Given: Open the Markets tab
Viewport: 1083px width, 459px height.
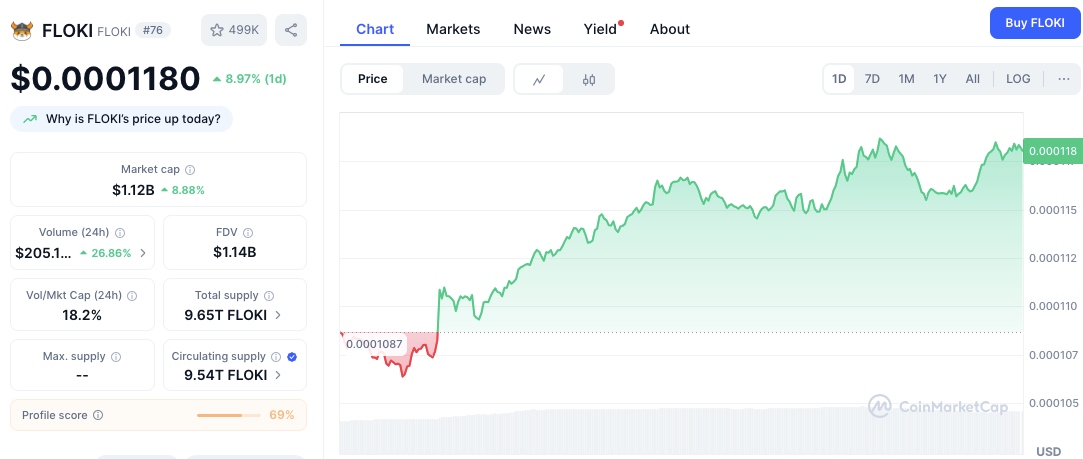Looking at the screenshot, I should click(453, 29).
